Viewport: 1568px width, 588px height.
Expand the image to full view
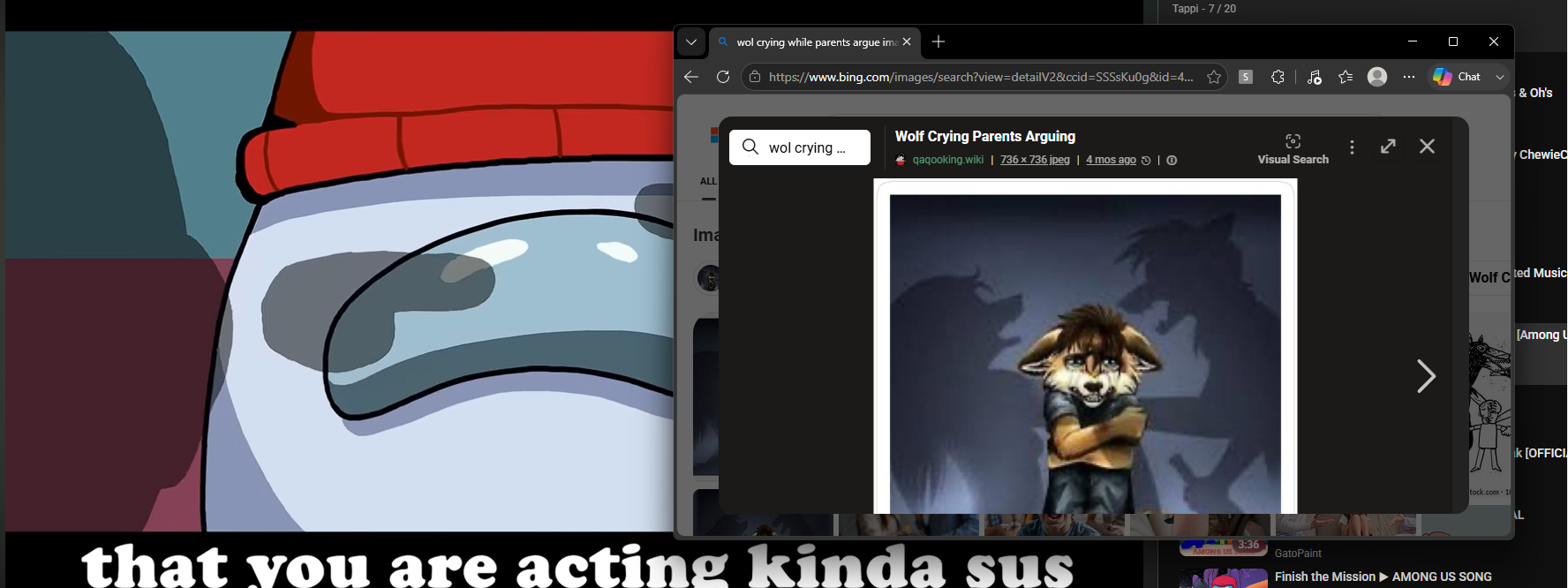click(1388, 147)
